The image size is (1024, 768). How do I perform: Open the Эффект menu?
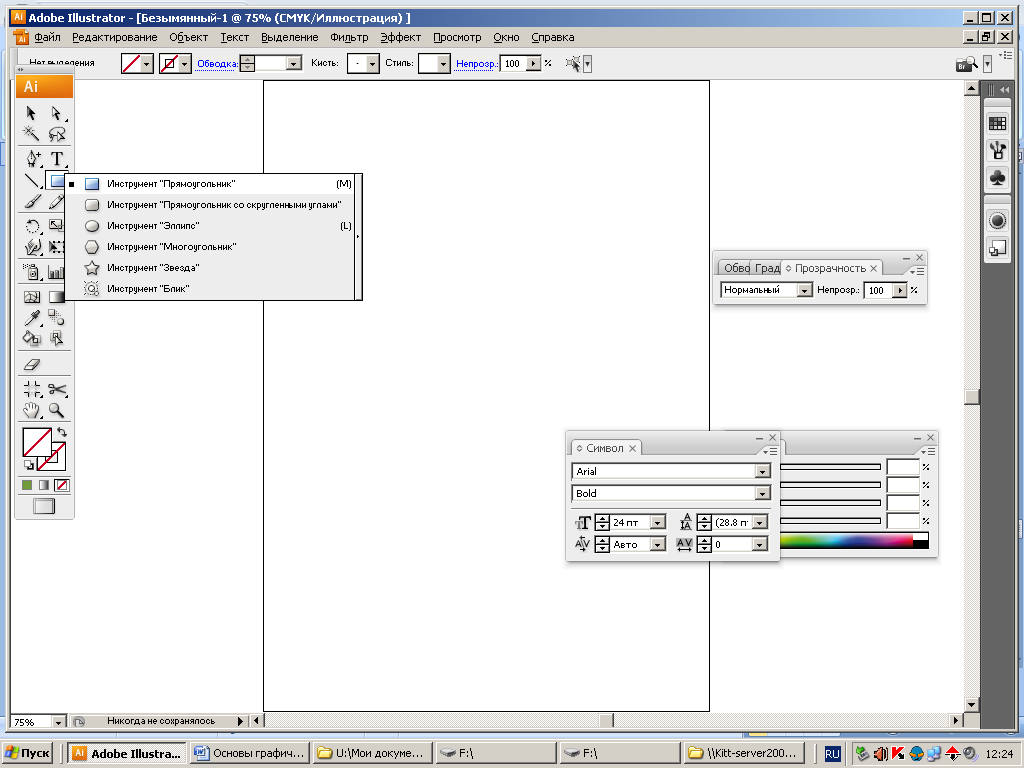(400, 37)
